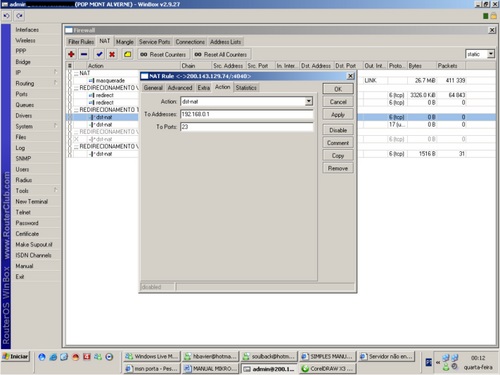
Task: Open Log in the sidebar menu
Action: (x=20, y=148)
